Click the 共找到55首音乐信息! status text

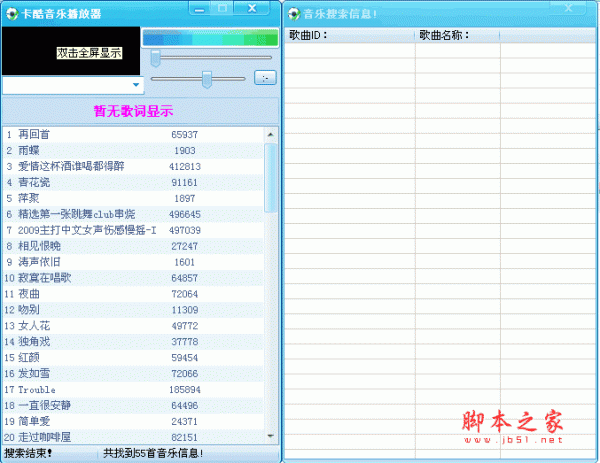153,453
